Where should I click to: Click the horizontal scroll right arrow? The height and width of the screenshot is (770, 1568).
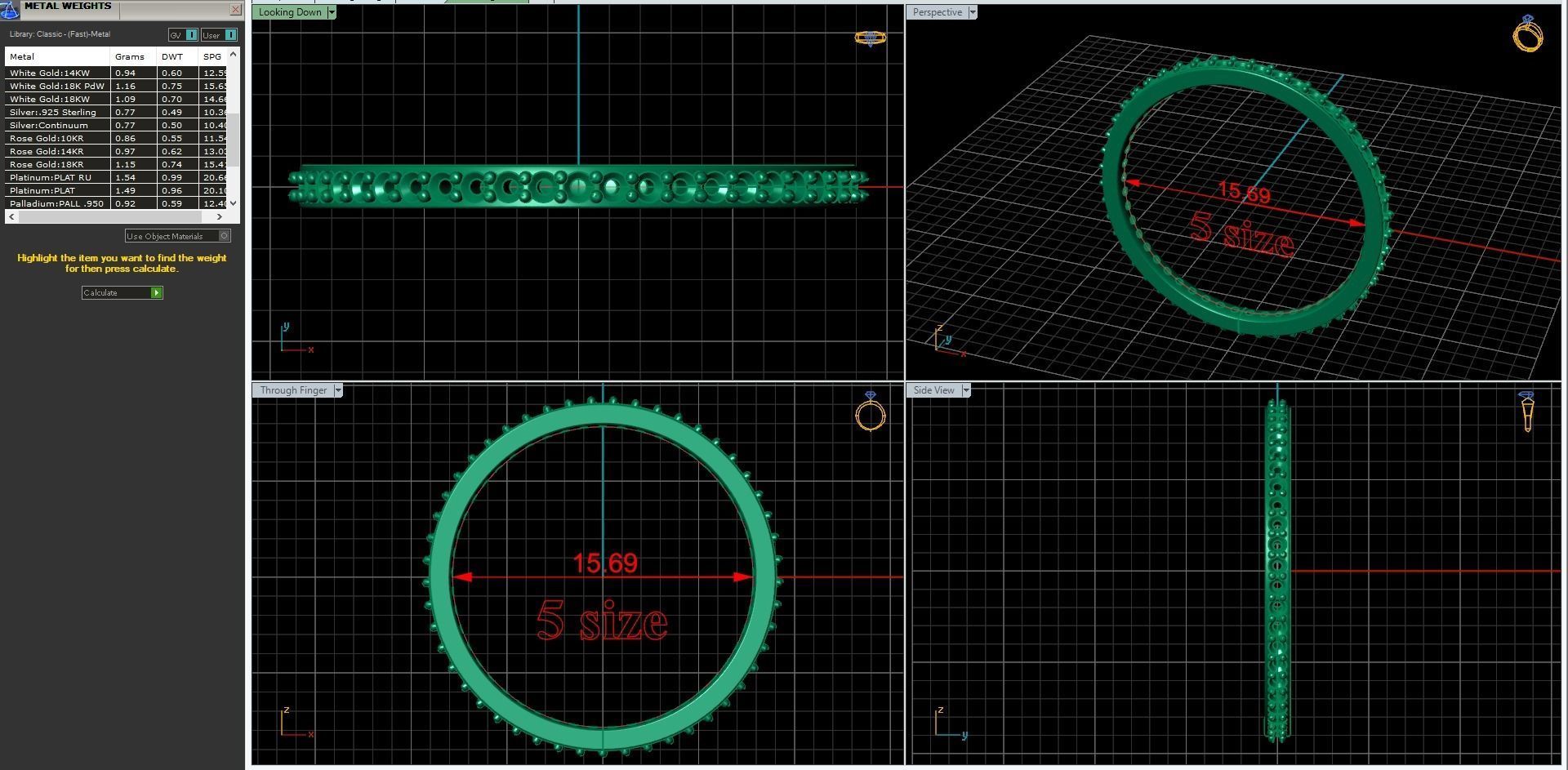coord(220,217)
